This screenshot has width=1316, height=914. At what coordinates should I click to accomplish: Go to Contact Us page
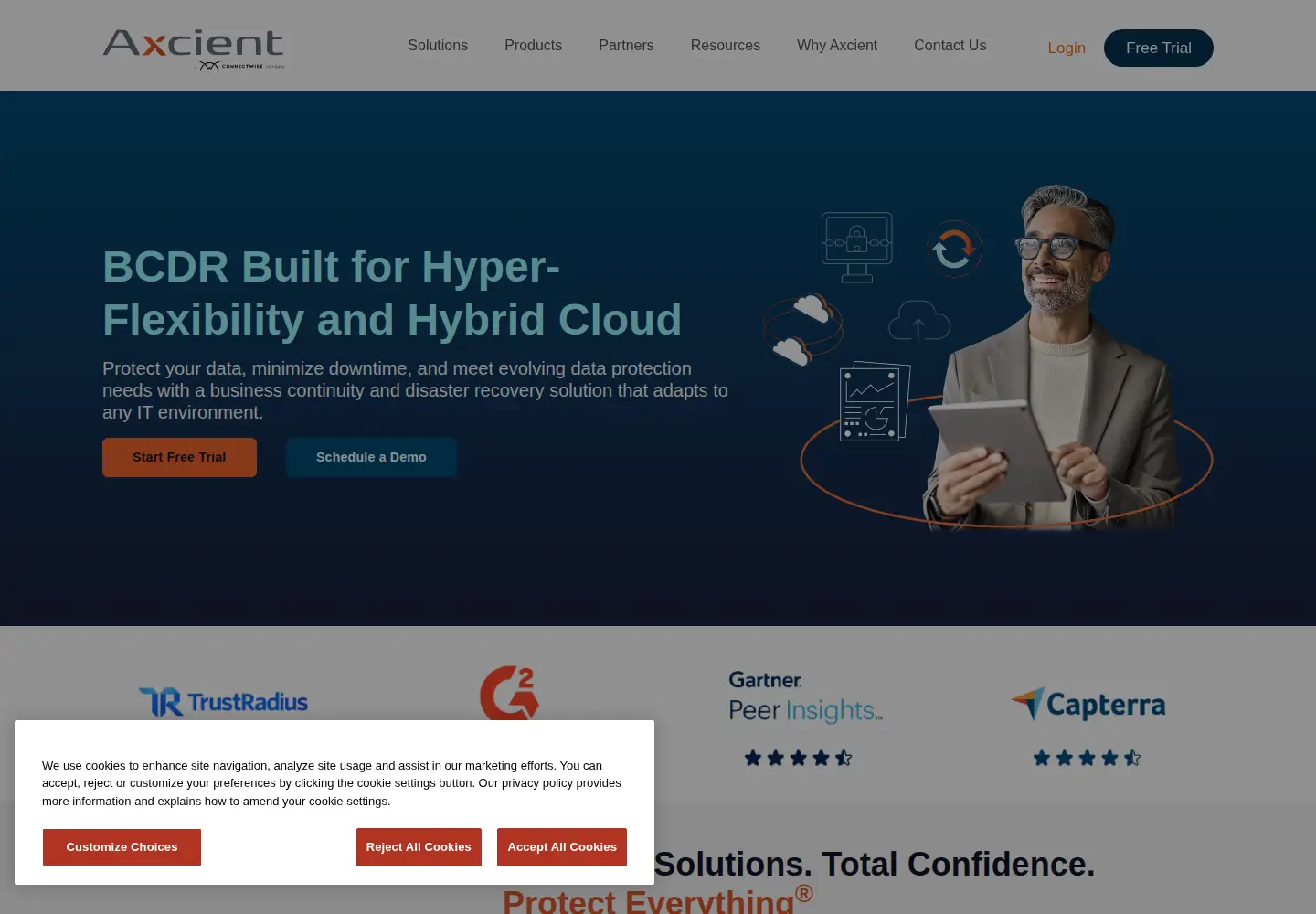[x=950, y=46]
